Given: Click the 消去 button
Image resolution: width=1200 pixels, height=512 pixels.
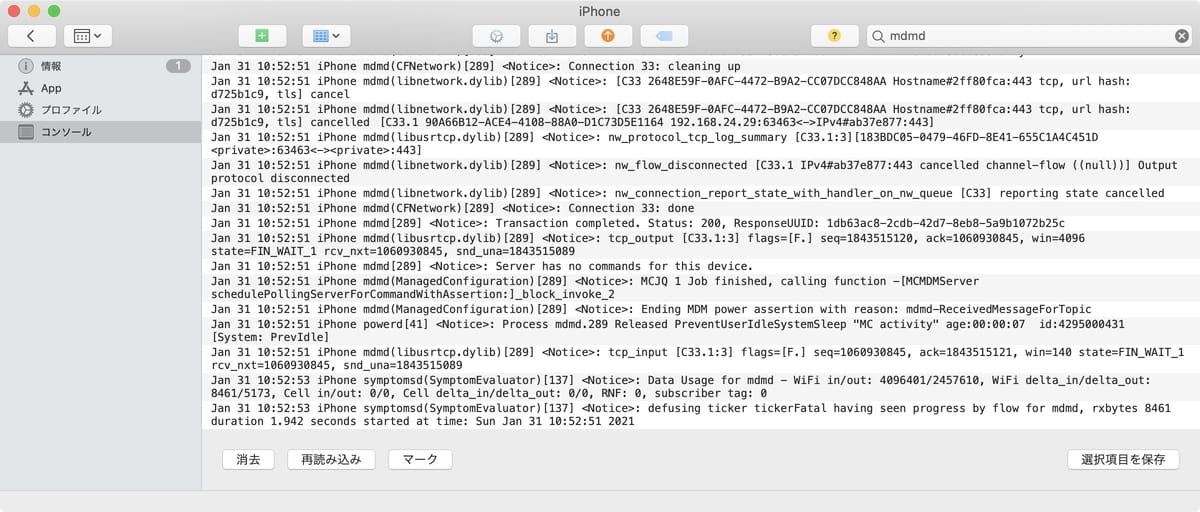Looking at the screenshot, I should (x=248, y=459).
